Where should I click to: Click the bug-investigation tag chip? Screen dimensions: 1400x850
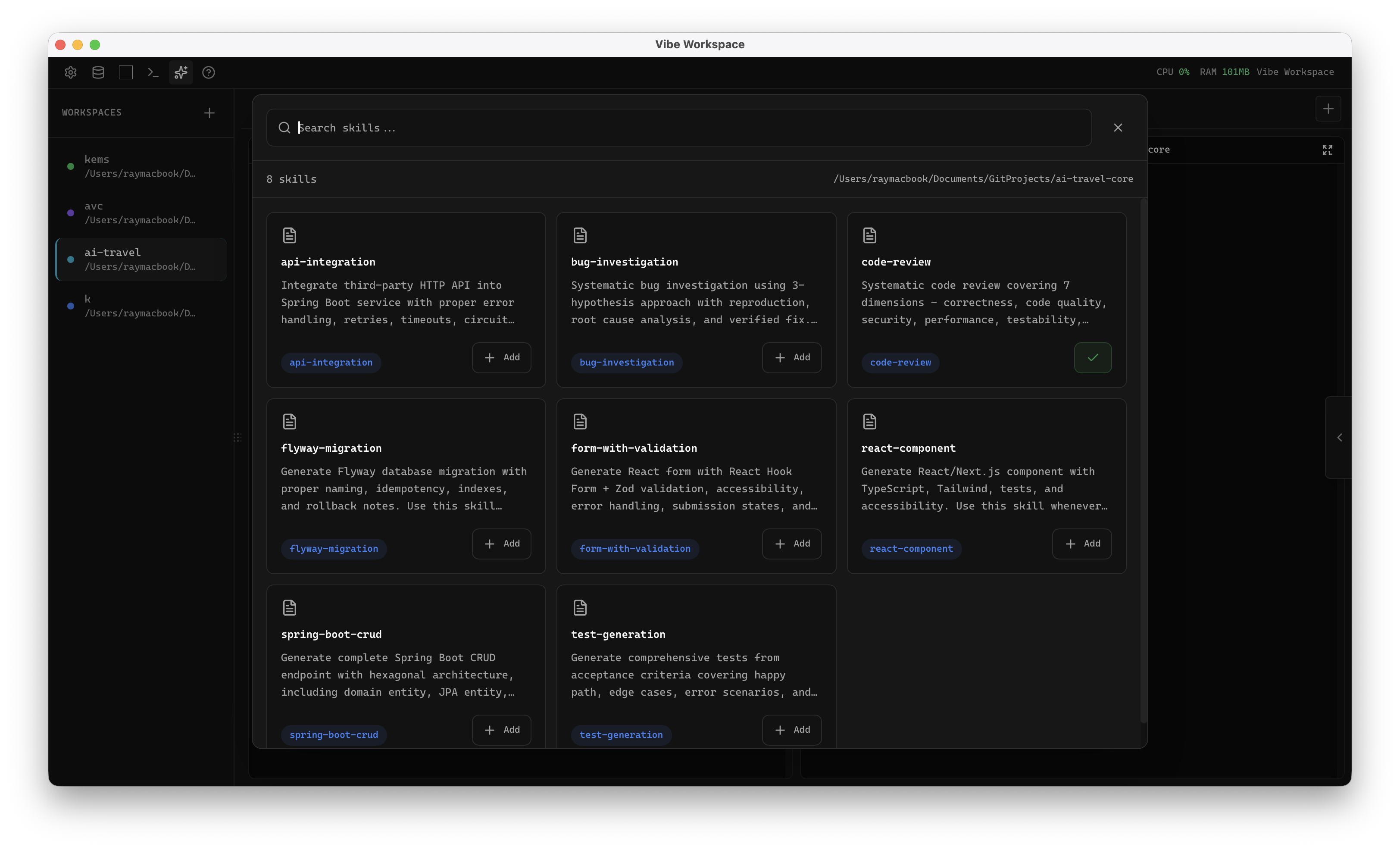[x=627, y=362]
